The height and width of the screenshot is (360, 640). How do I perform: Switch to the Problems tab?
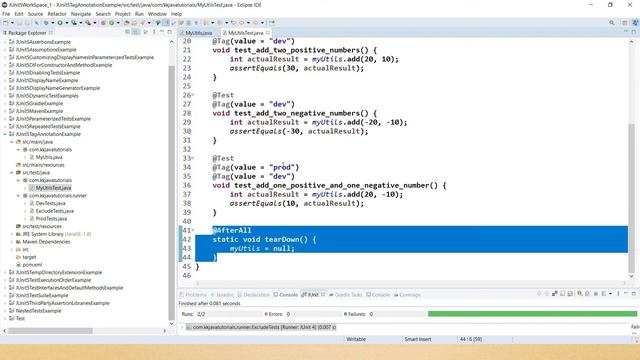coord(193,295)
